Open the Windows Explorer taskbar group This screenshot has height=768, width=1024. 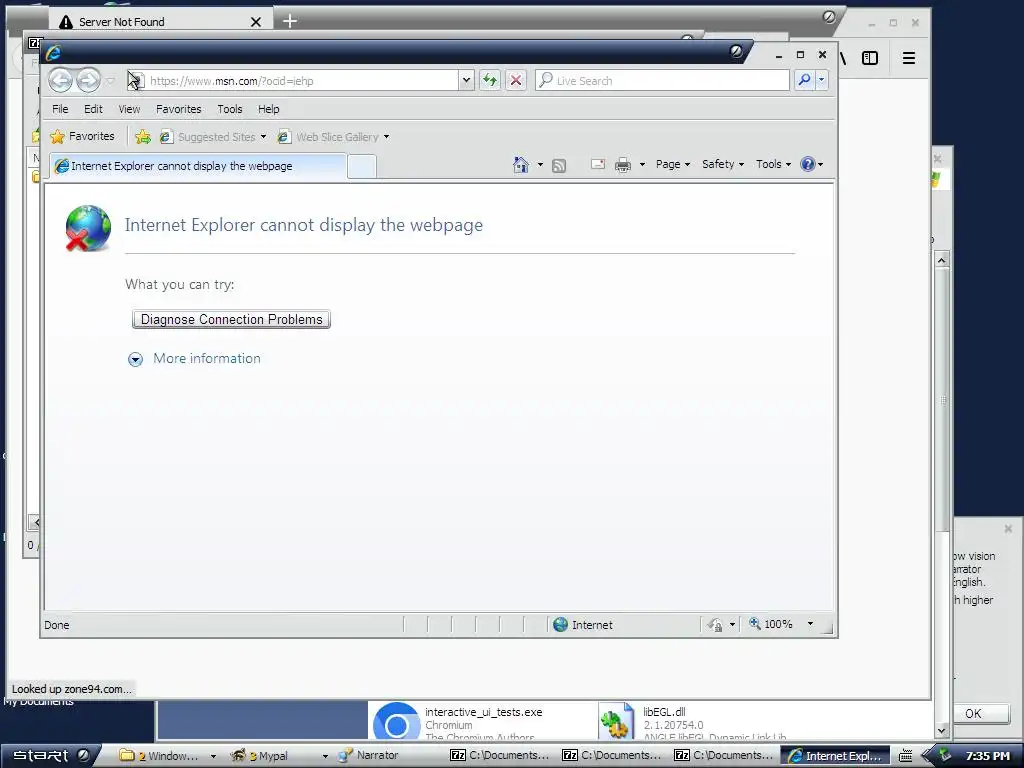168,756
